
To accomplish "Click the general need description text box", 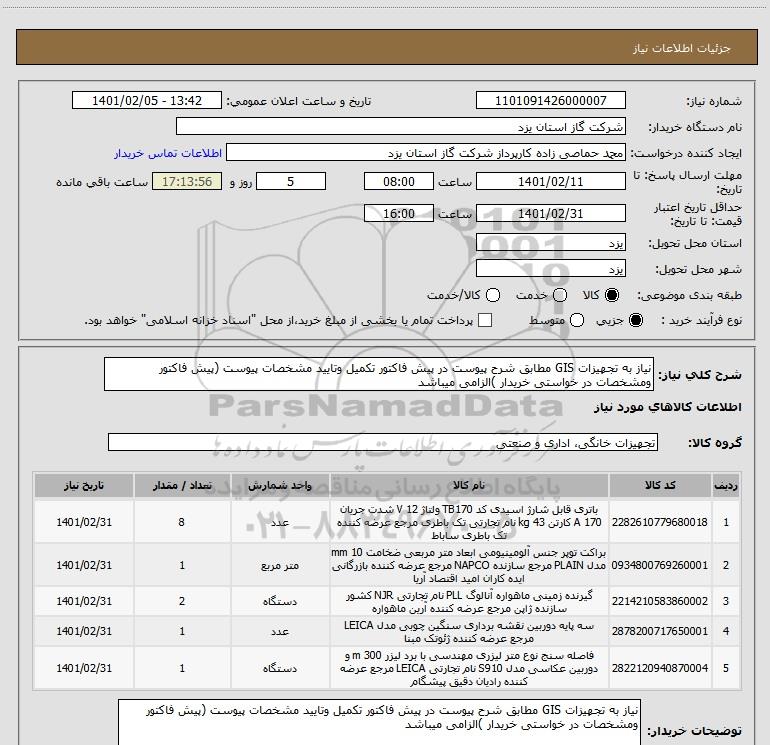I will (379, 375).
